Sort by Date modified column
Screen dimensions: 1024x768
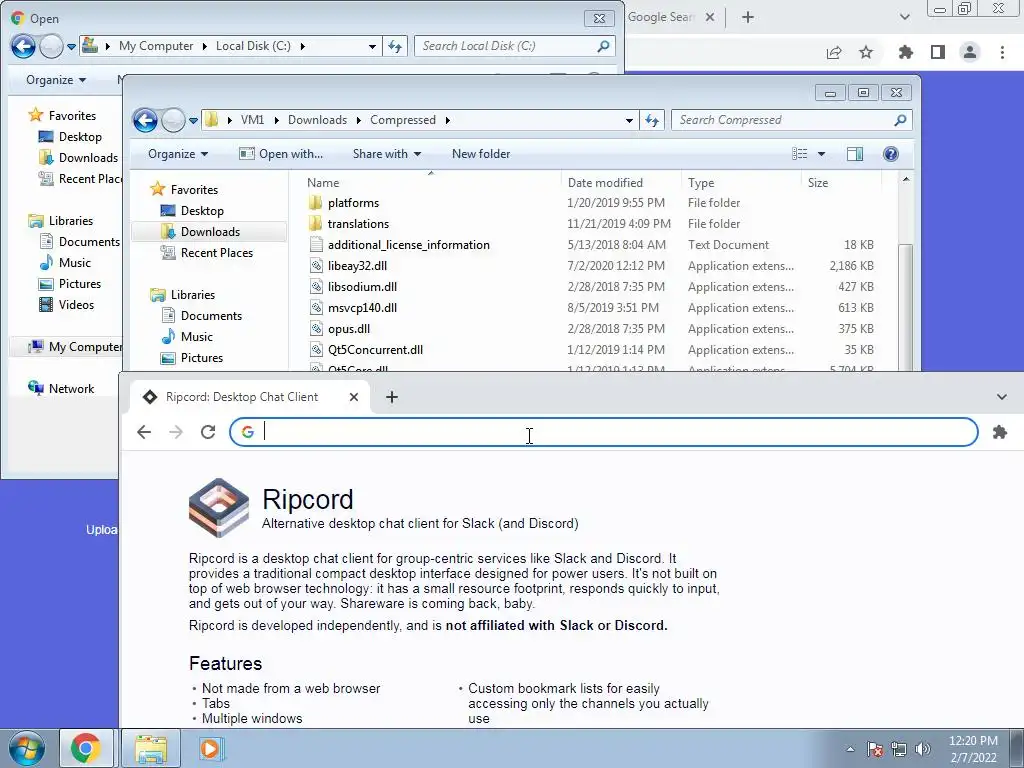coord(605,183)
